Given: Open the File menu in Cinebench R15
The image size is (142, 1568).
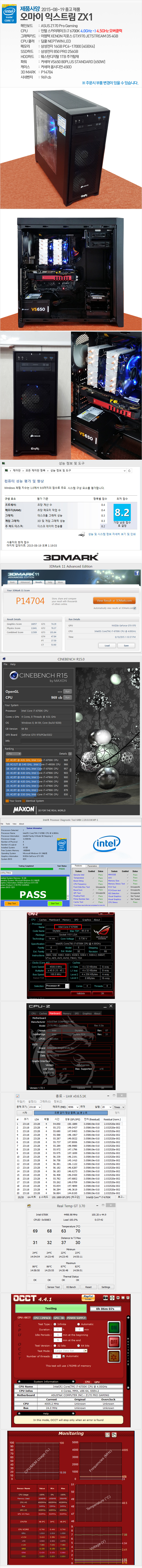Looking at the screenshot, I should (6, 664).
